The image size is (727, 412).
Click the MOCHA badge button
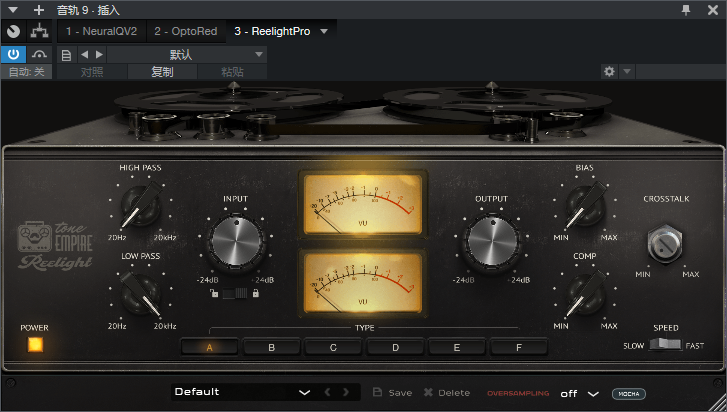(x=629, y=393)
